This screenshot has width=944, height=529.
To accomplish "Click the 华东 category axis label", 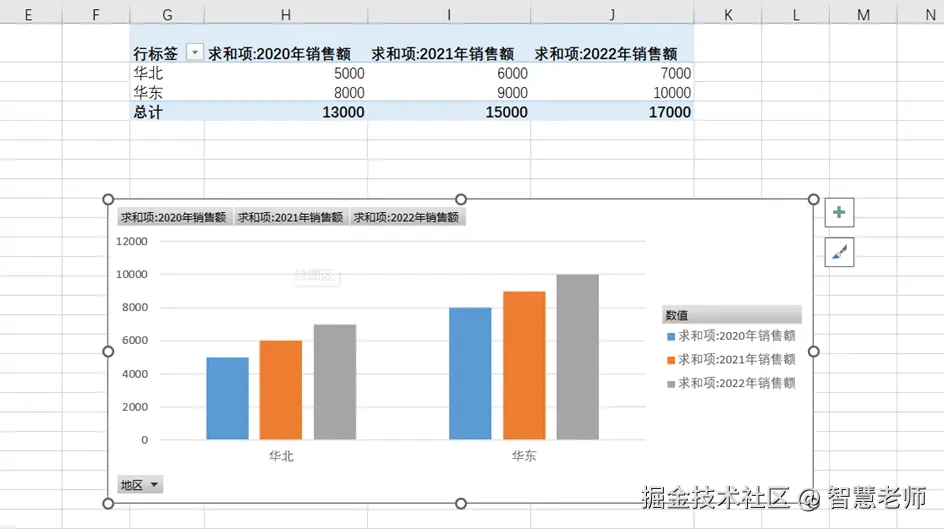I will click(524, 456).
